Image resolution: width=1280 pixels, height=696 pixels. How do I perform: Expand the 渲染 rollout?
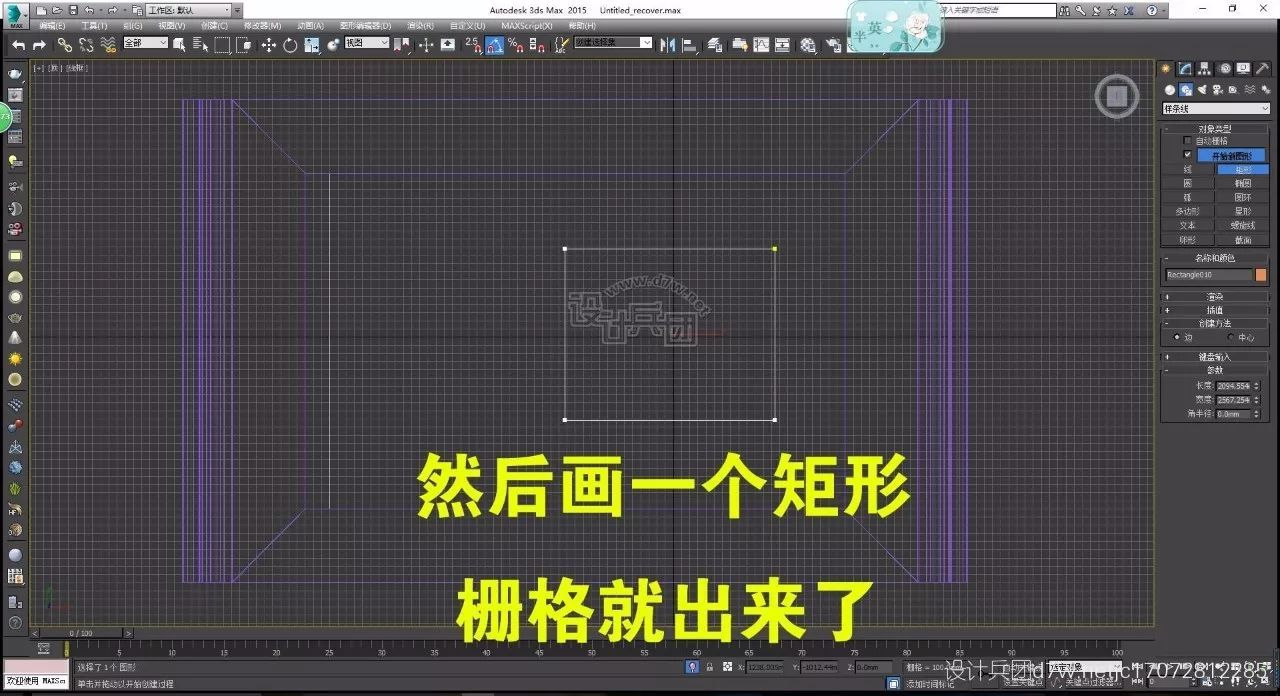[x=1215, y=297]
